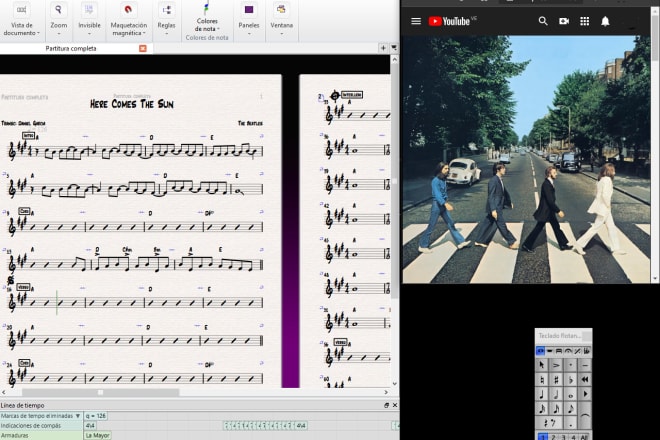Switch to the articulations (fermata) keypad layout tab
The image size is (660, 440).
click(x=568, y=351)
